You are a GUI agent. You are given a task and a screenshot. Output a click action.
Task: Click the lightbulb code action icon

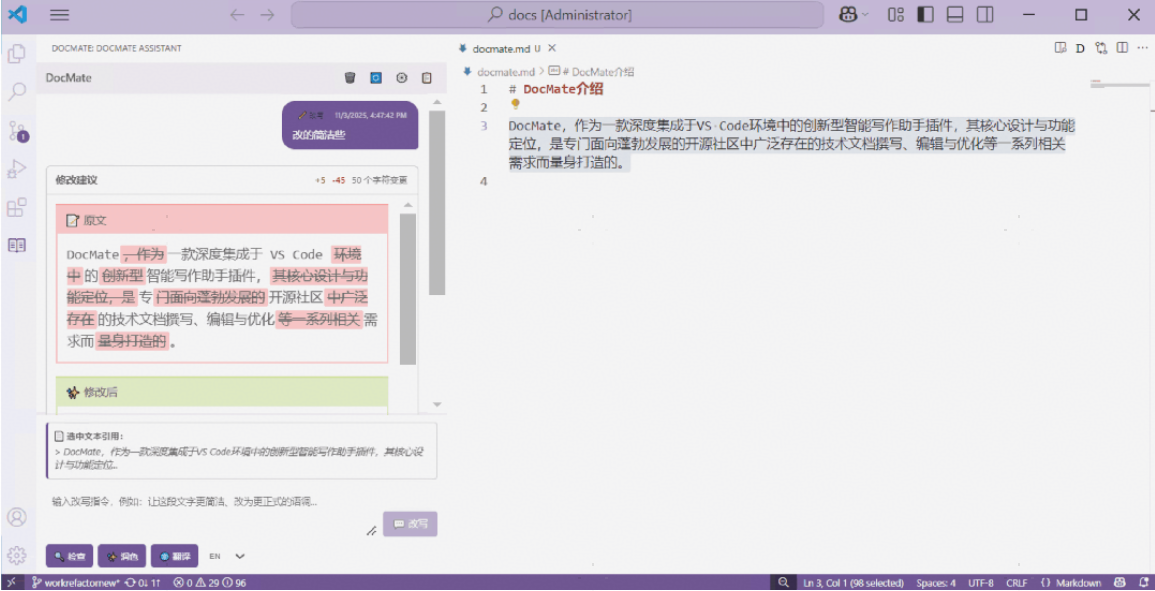point(515,105)
